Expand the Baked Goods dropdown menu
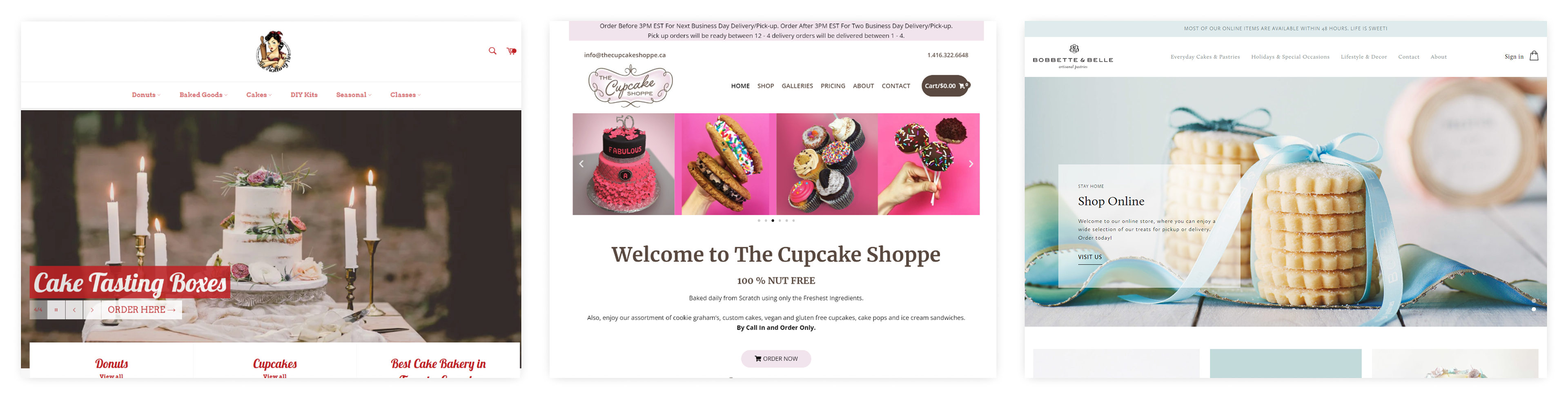The width and height of the screenshot is (1568, 399). [203, 94]
